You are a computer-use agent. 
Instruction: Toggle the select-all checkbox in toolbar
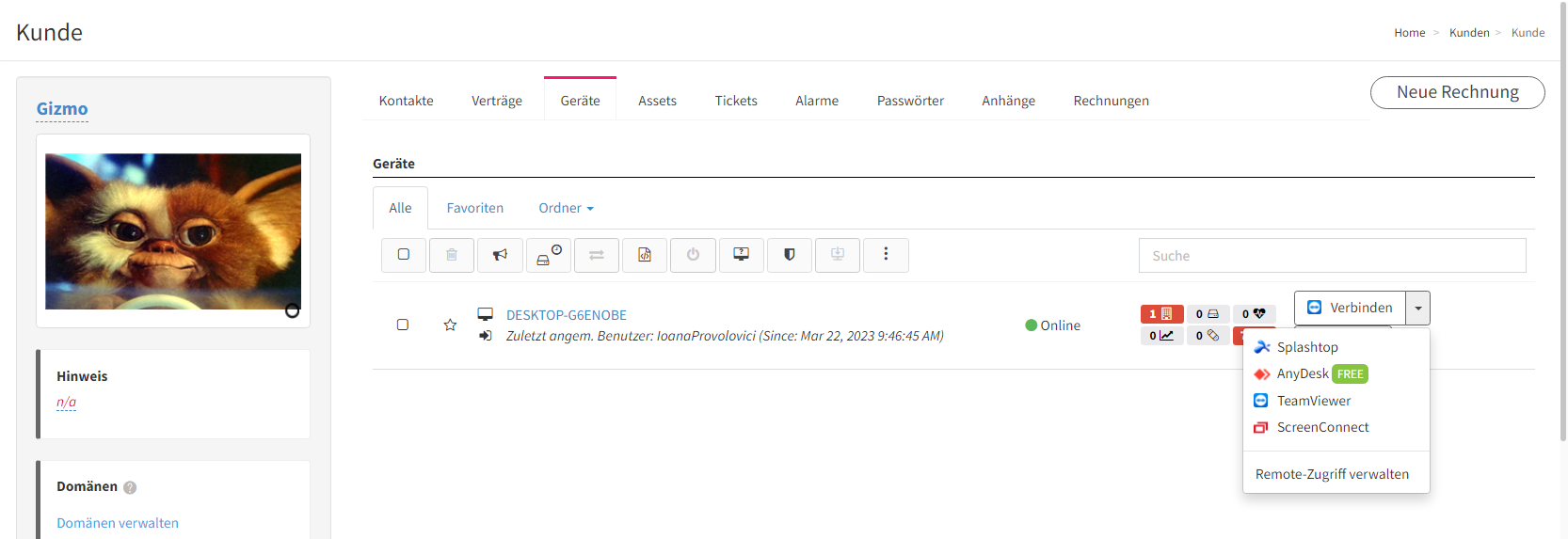(x=404, y=255)
